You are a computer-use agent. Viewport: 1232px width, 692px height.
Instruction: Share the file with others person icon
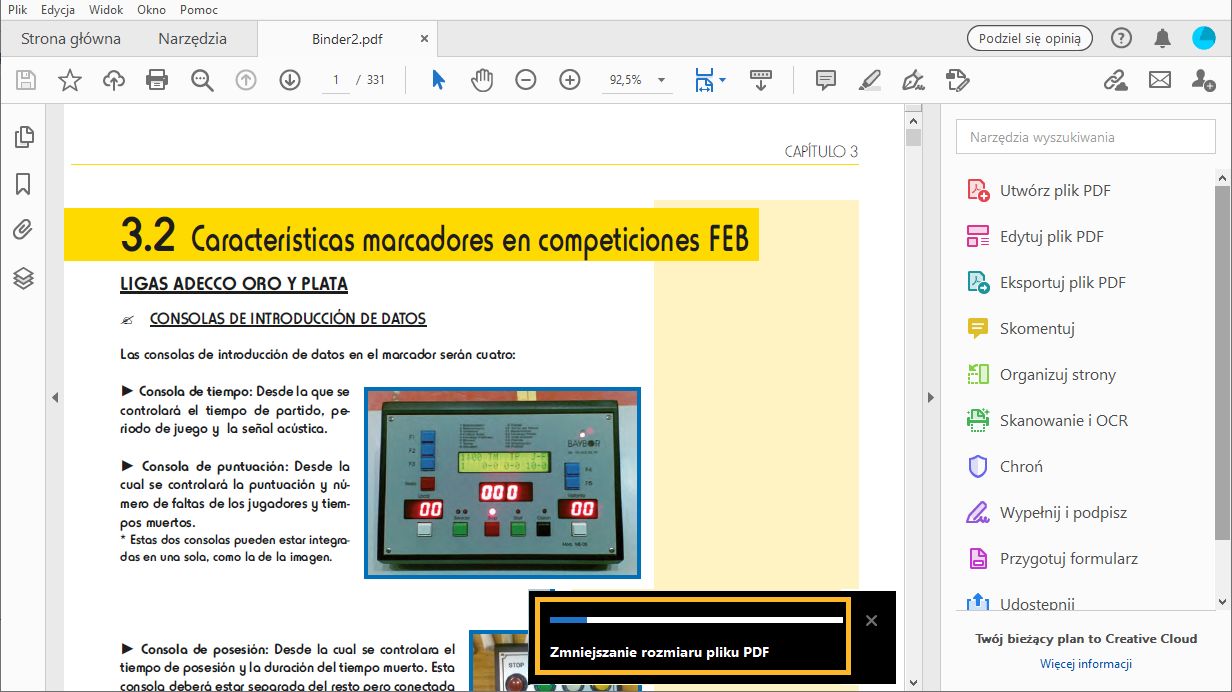pos(1204,80)
